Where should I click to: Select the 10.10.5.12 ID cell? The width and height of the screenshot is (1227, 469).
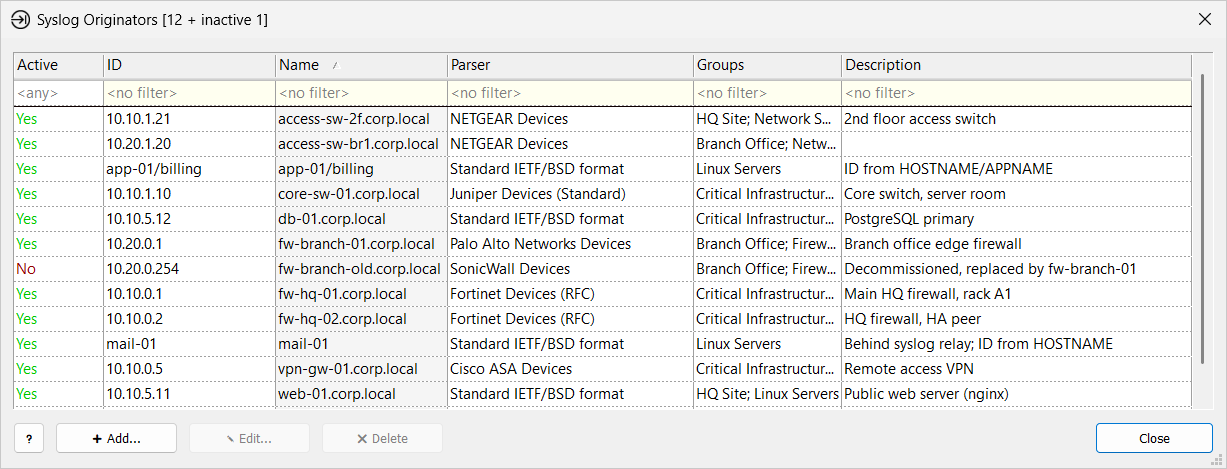tap(189, 219)
